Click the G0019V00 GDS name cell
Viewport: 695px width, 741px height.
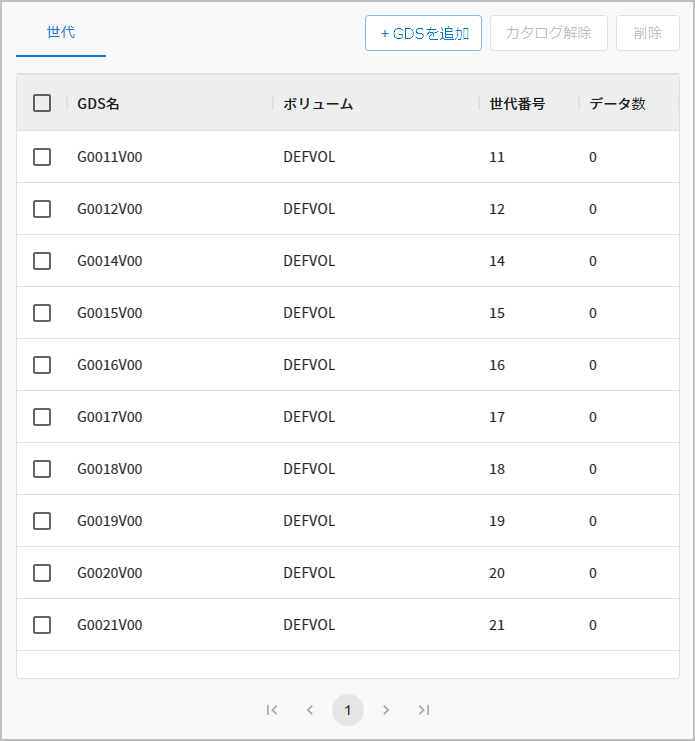click(x=110, y=521)
